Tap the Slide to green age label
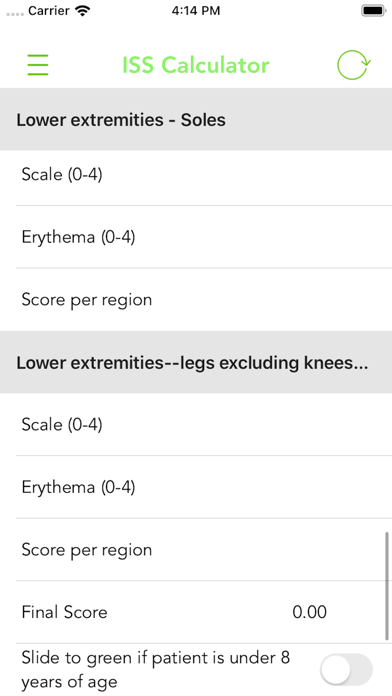The height and width of the screenshot is (696, 392). pyautogui.click(x=156, y=669)
